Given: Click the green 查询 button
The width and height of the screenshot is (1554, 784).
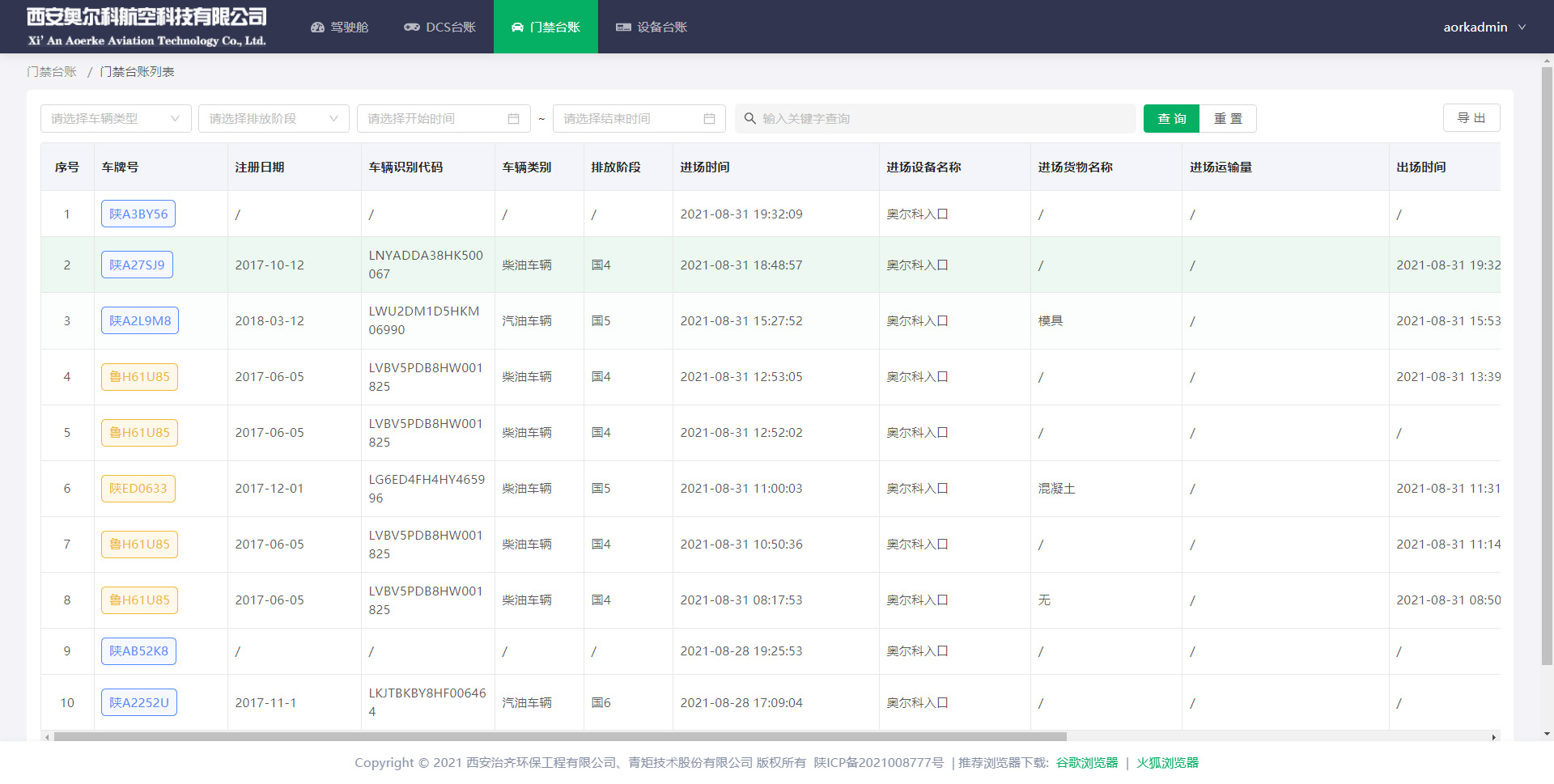Looking at the screenshot, I should pyautogui.click(x=1171, y=118).
